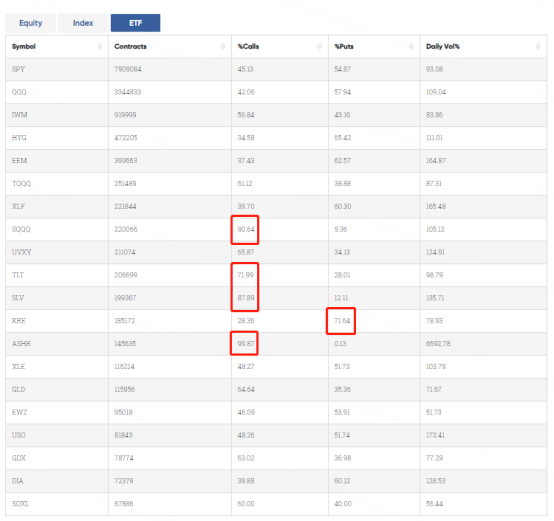Click the Daily Vol% column header label

[443, 46]
